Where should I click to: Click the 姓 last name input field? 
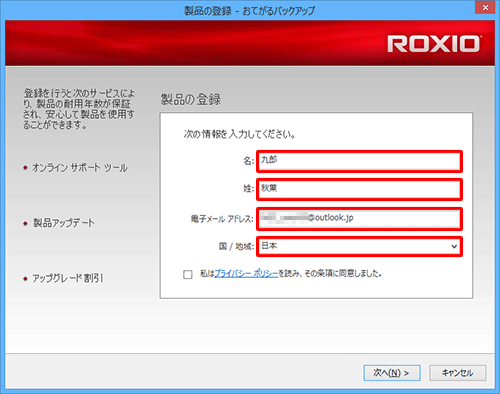[359, 189]
